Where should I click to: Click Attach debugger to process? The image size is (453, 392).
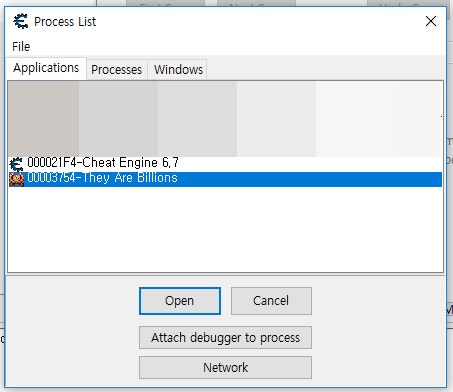(225, 338)
